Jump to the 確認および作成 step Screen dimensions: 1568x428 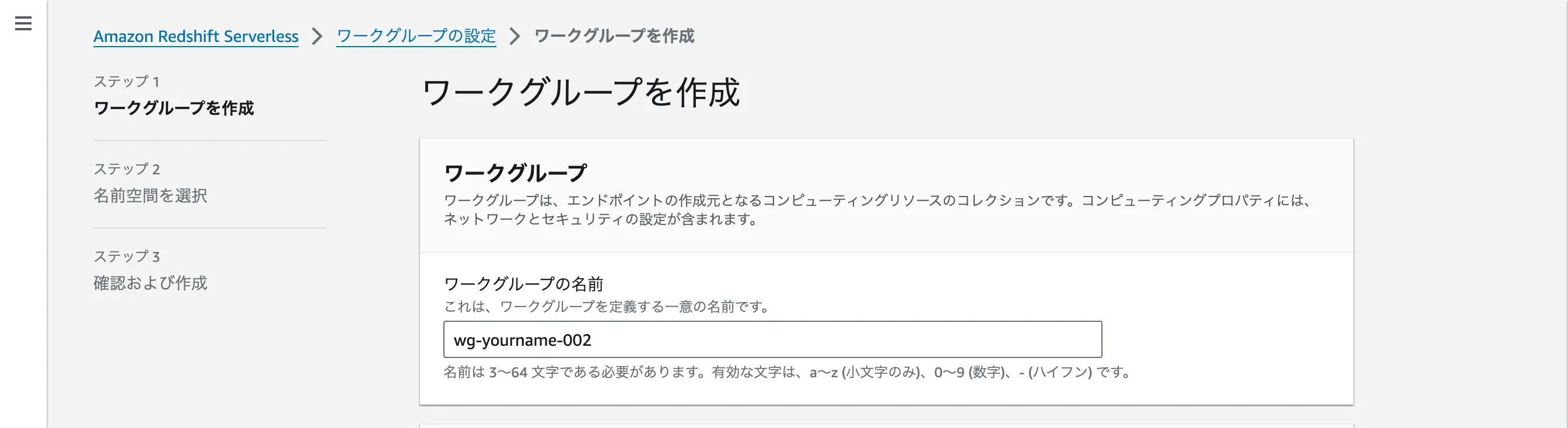[150, 283]
